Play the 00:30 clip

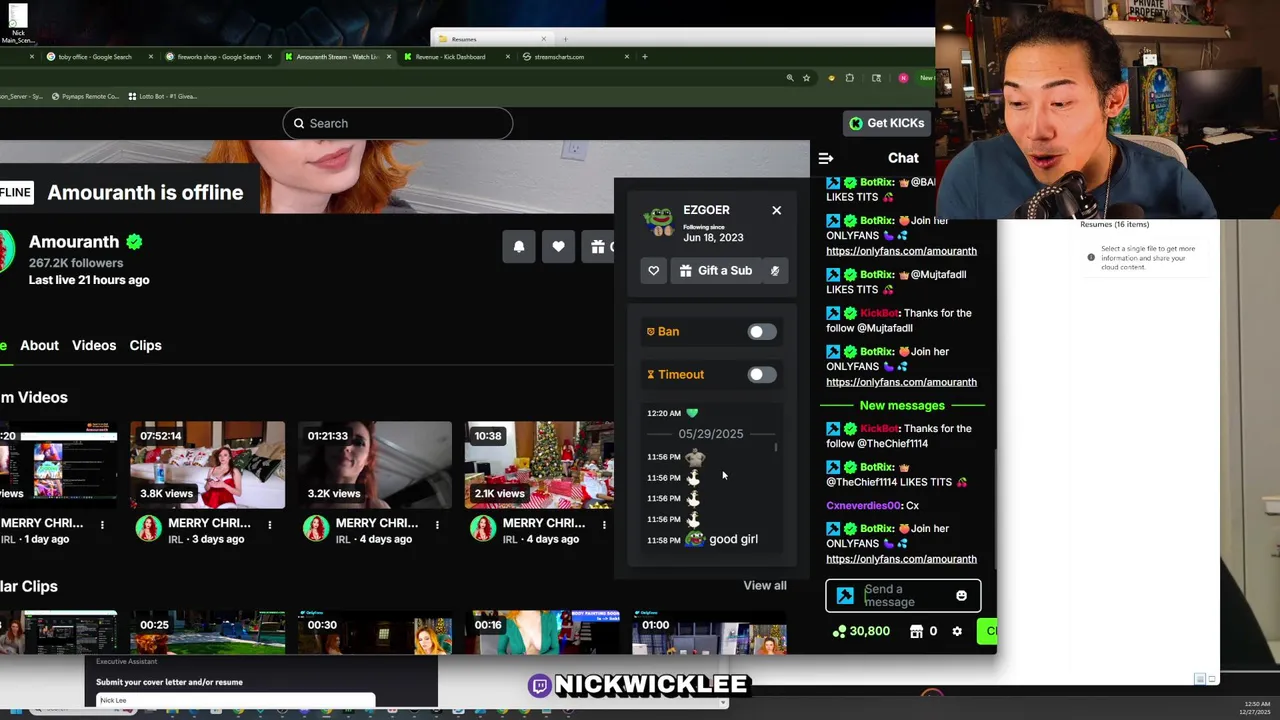click(374, 632)
